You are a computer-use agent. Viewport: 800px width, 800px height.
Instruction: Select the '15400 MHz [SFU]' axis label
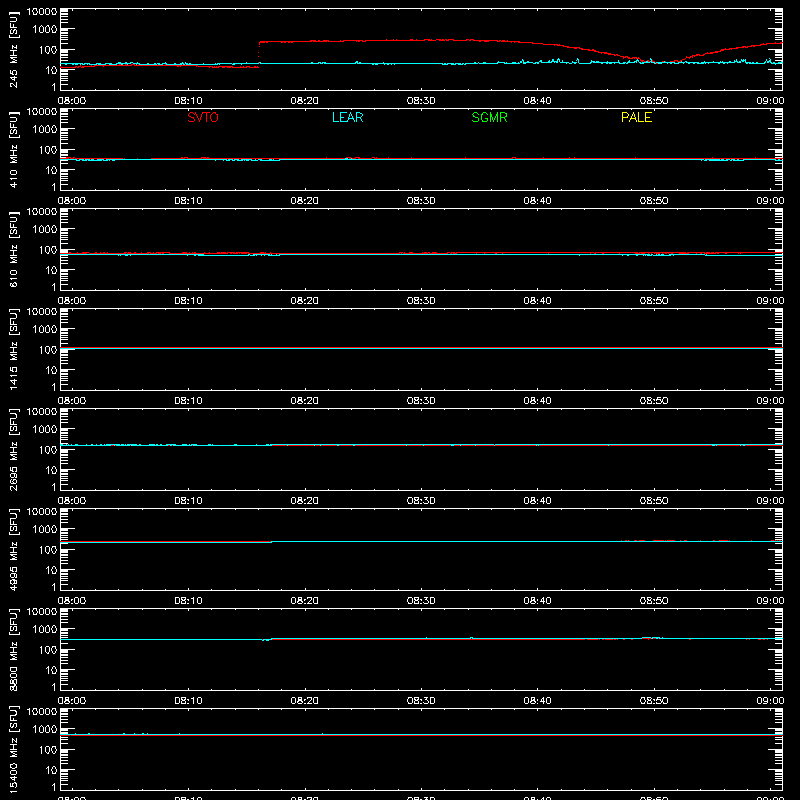pyautogui.click(x=13, y=749)
